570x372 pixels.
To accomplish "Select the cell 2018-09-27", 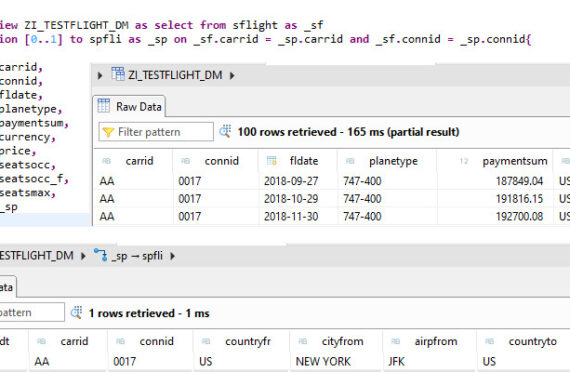I will click(x=291, y=181).
